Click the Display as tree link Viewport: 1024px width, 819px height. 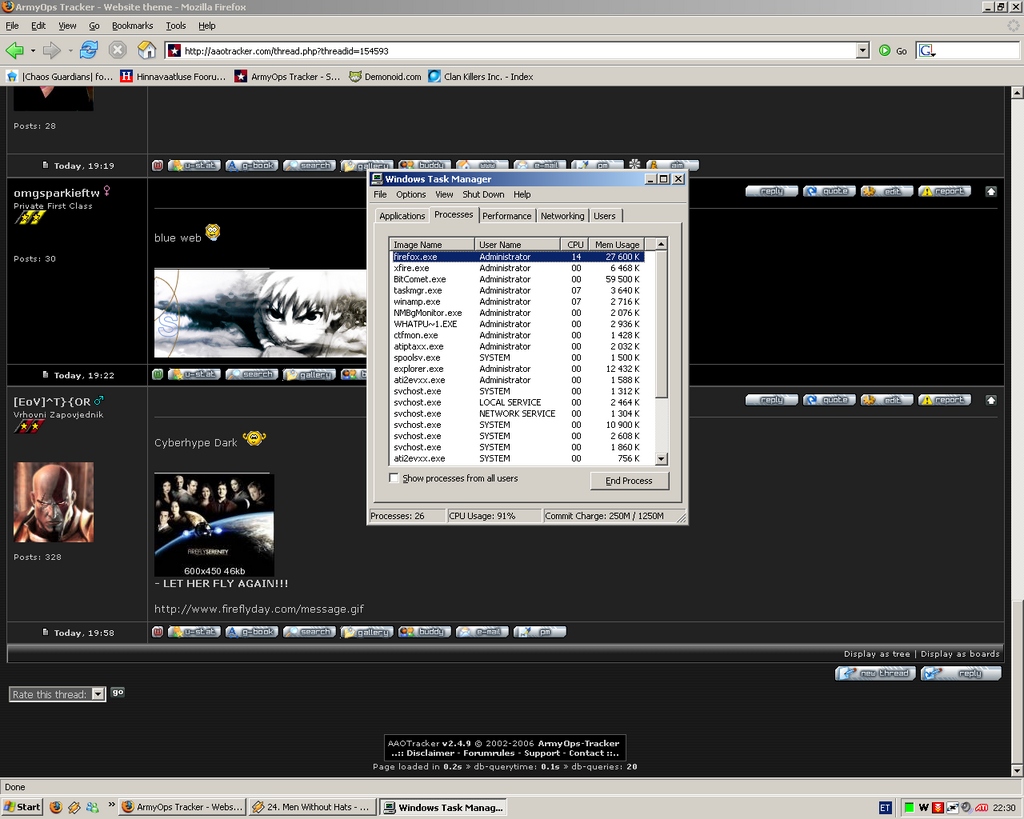876,654
